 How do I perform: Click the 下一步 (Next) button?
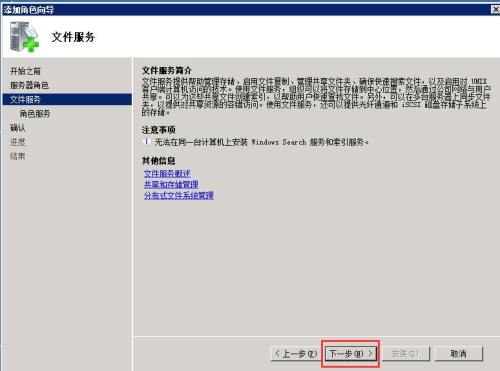click(351, 354)
